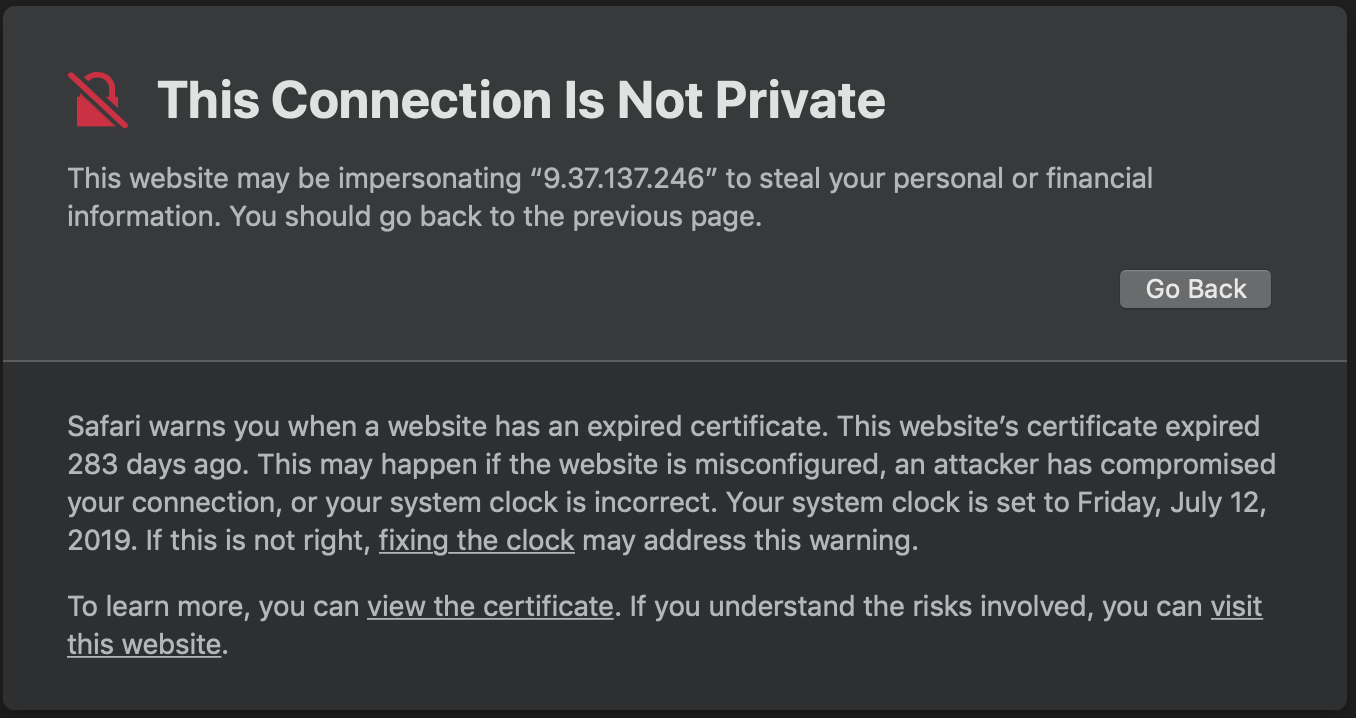Go back to the previous page
Image resolution: width=1356 pixels, height=718 pixels.
click(x=1195, y=289)
